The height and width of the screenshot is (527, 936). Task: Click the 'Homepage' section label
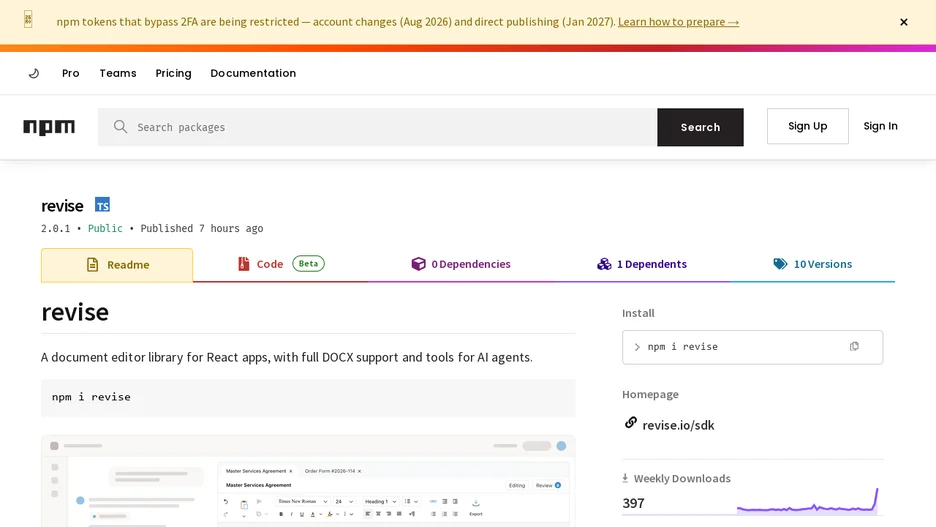pos(650,395)
